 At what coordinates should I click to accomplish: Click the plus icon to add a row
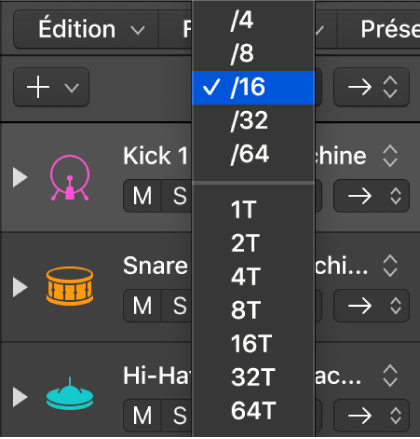[51, 87]
